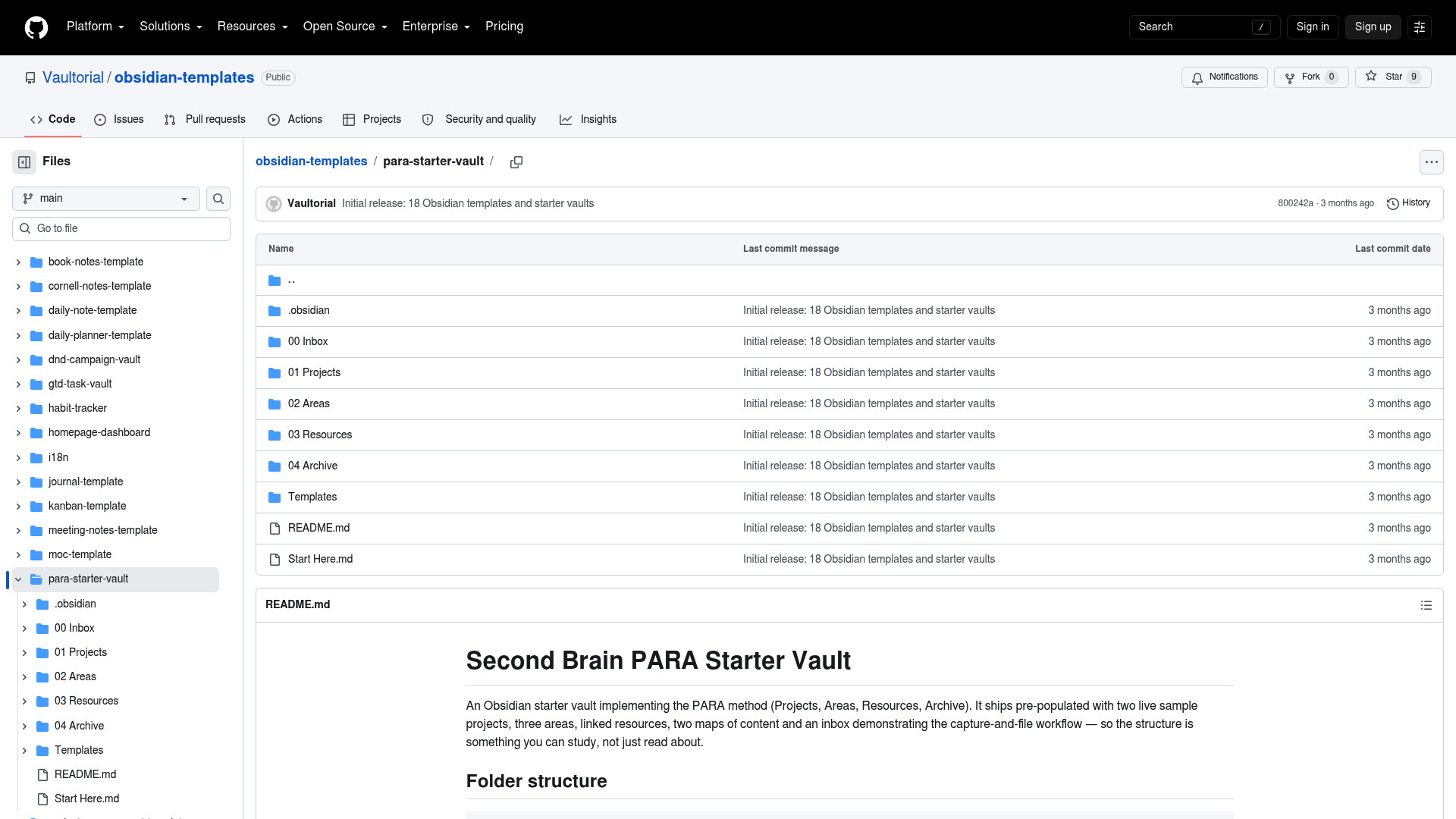
Task: Click the search files magnifier button
Action: point(218,199)
